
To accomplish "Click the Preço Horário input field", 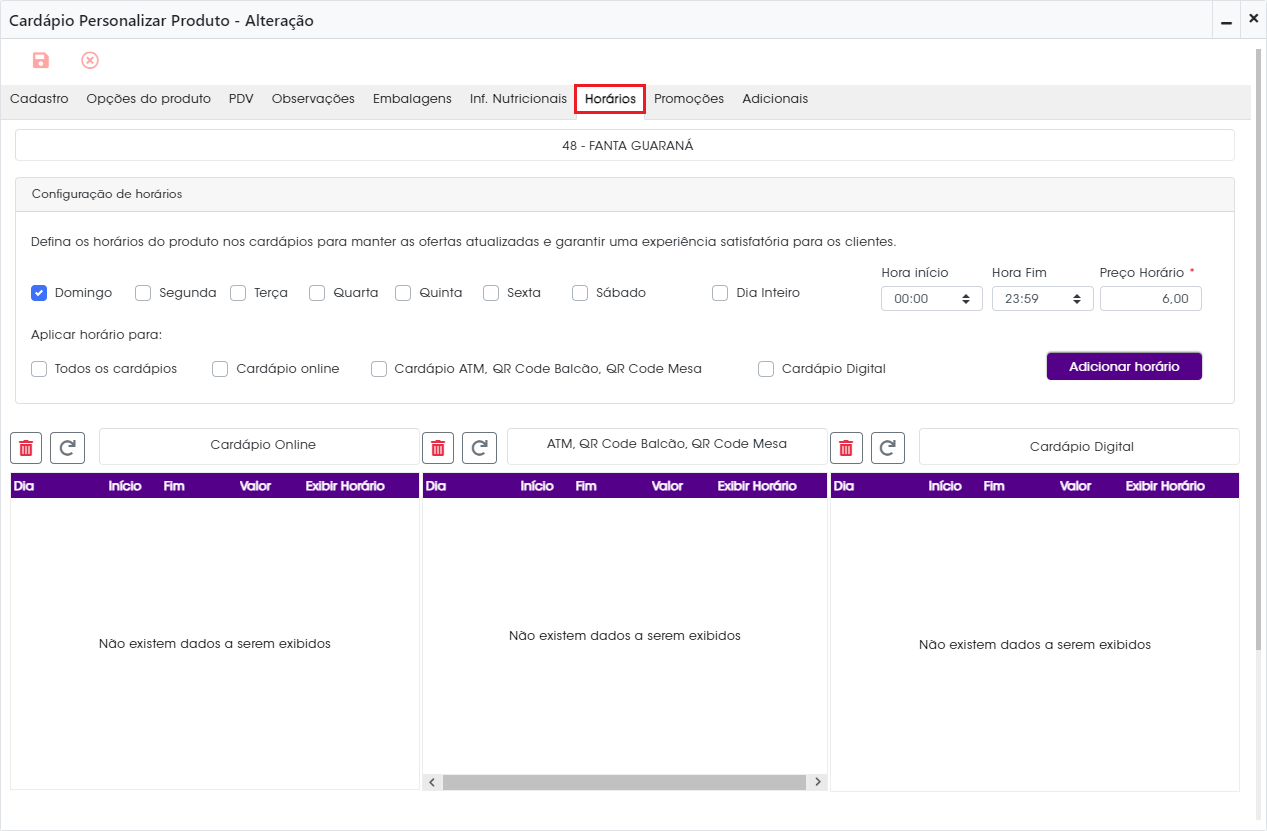I will 1151,299.
